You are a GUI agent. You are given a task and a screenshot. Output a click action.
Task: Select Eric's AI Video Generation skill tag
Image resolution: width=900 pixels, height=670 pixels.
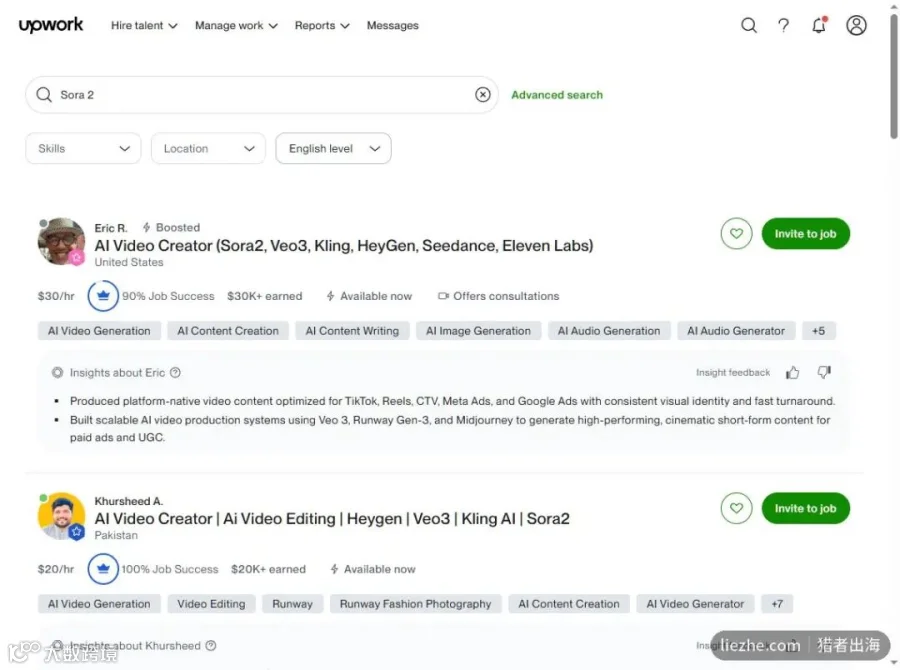pos(99,331)
